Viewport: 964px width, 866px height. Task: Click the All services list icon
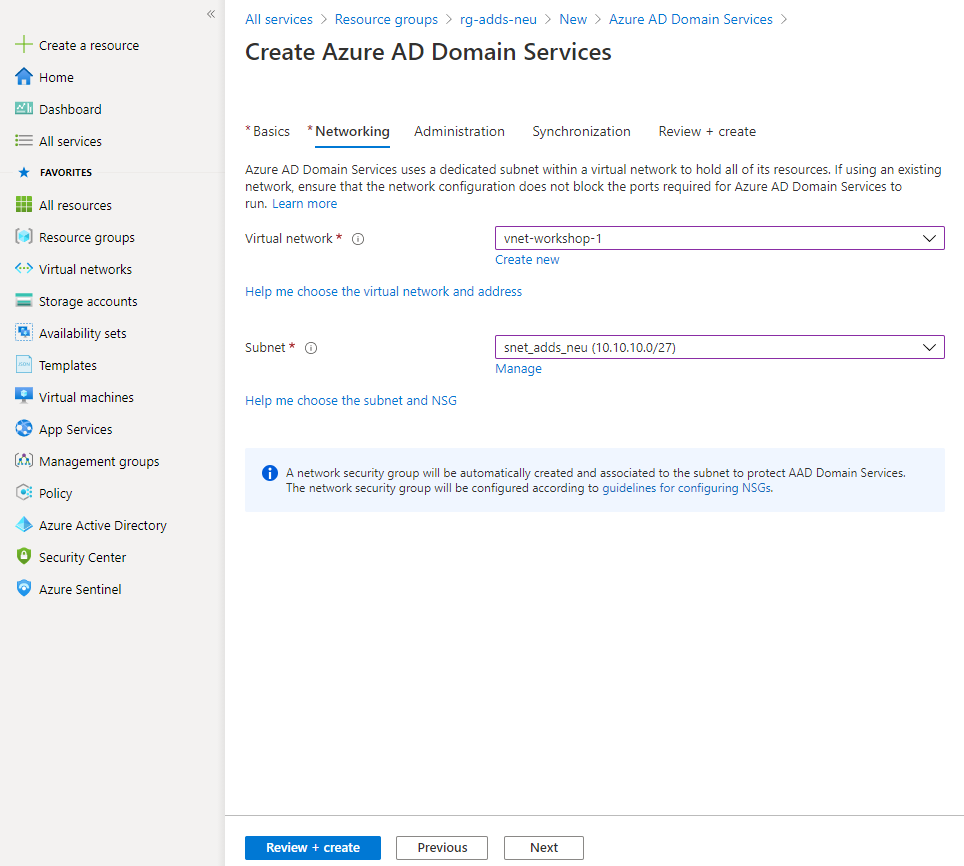coord(23,141)
